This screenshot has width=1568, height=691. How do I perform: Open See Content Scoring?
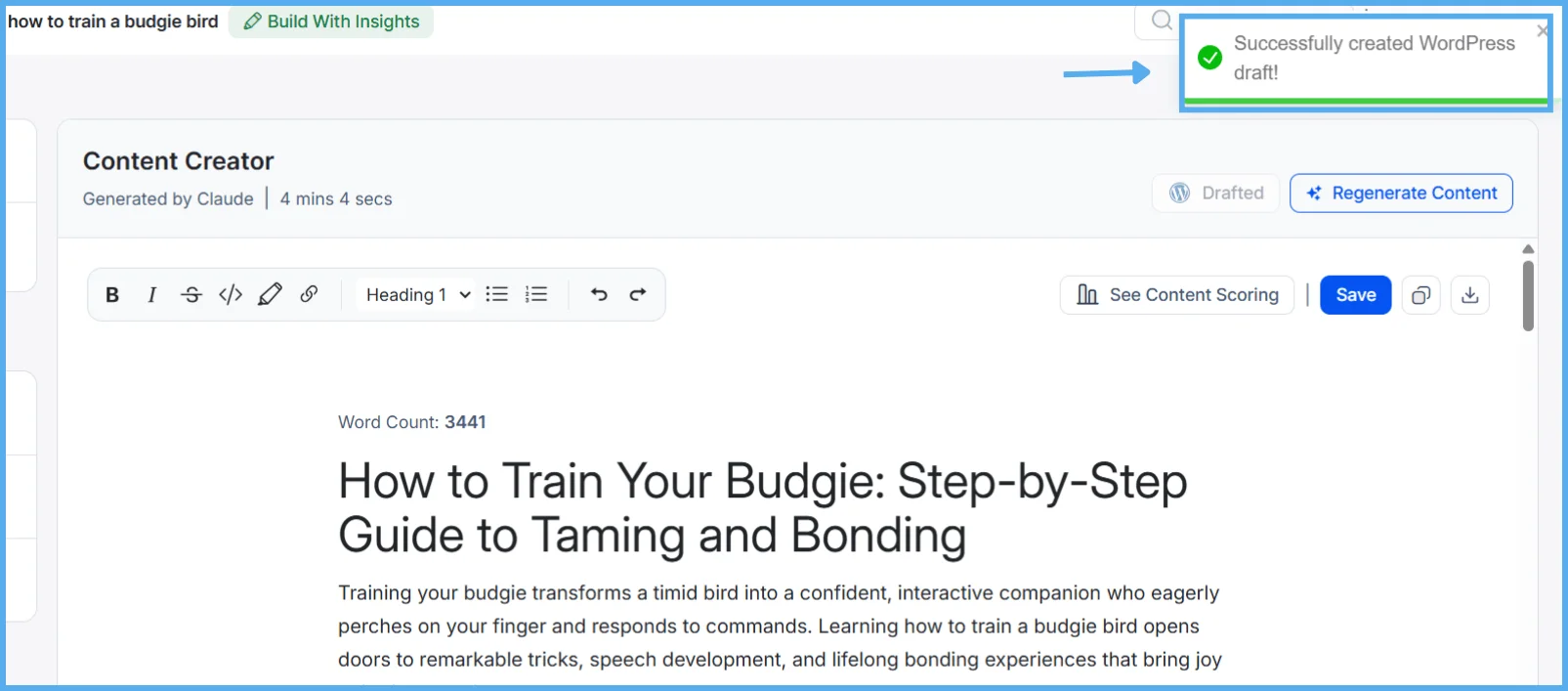(1177, 295)
